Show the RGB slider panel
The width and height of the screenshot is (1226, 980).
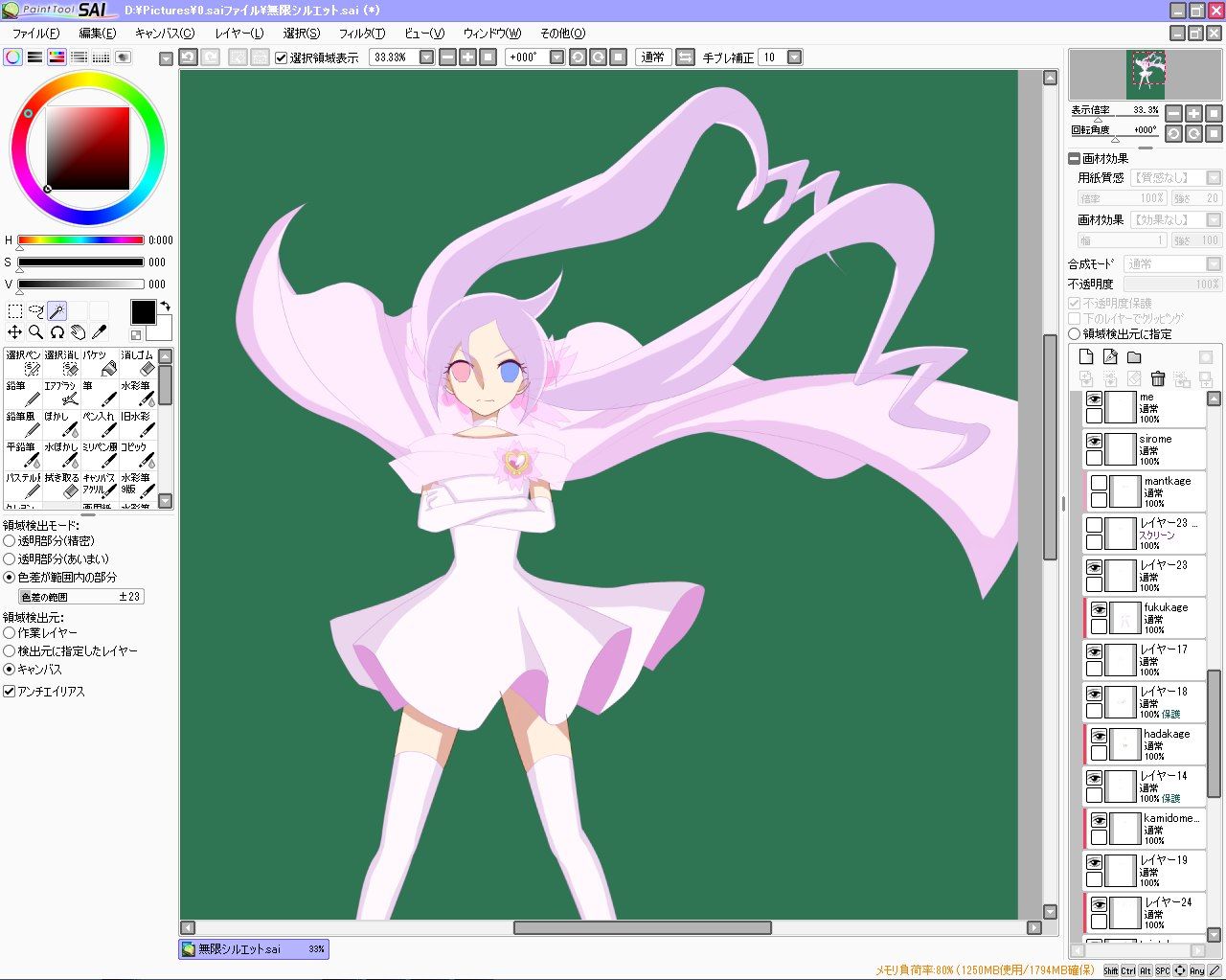coord(35,57)
